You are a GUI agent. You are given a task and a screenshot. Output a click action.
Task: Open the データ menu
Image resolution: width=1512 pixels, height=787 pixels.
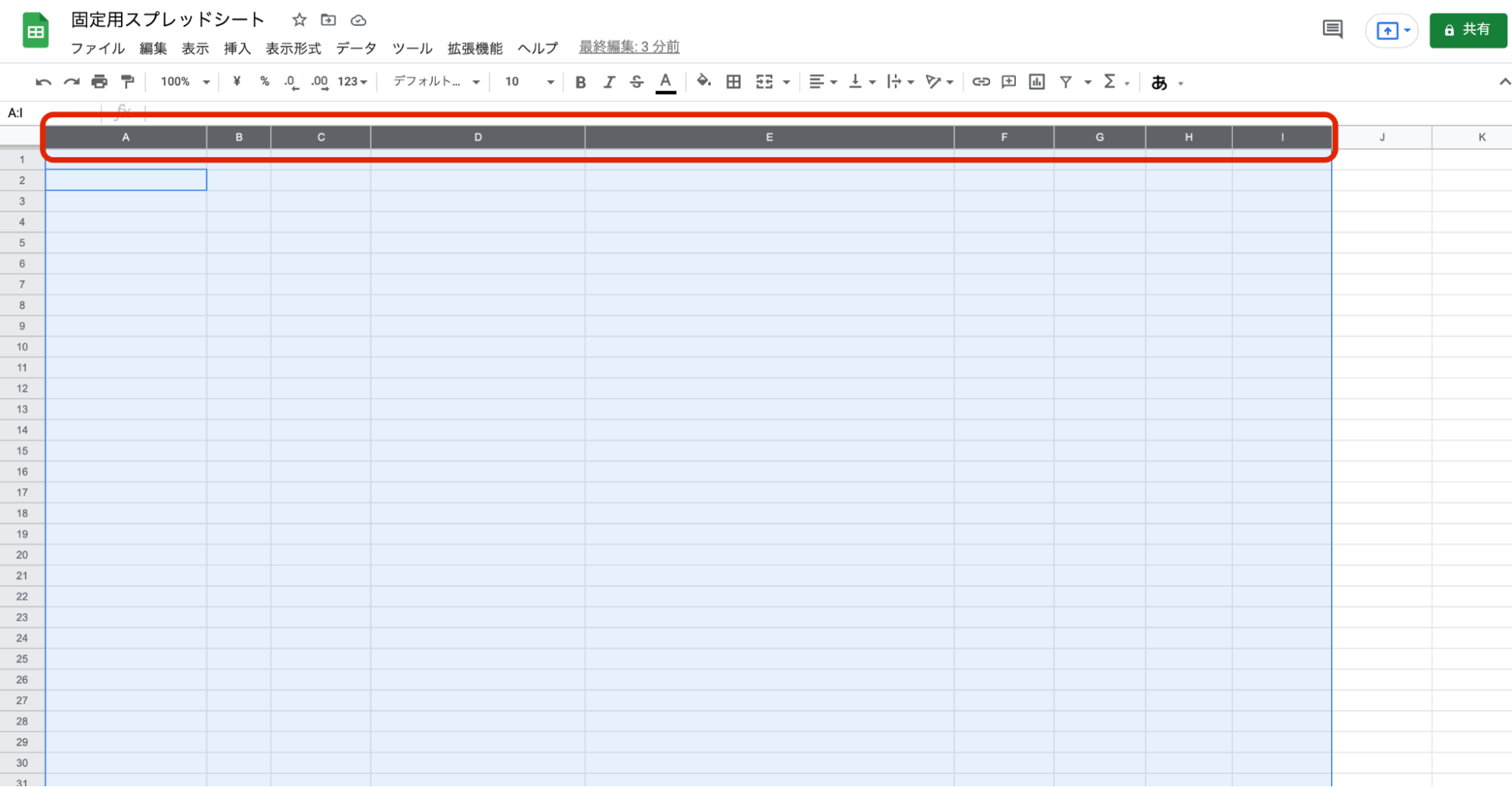pos(356,48)
